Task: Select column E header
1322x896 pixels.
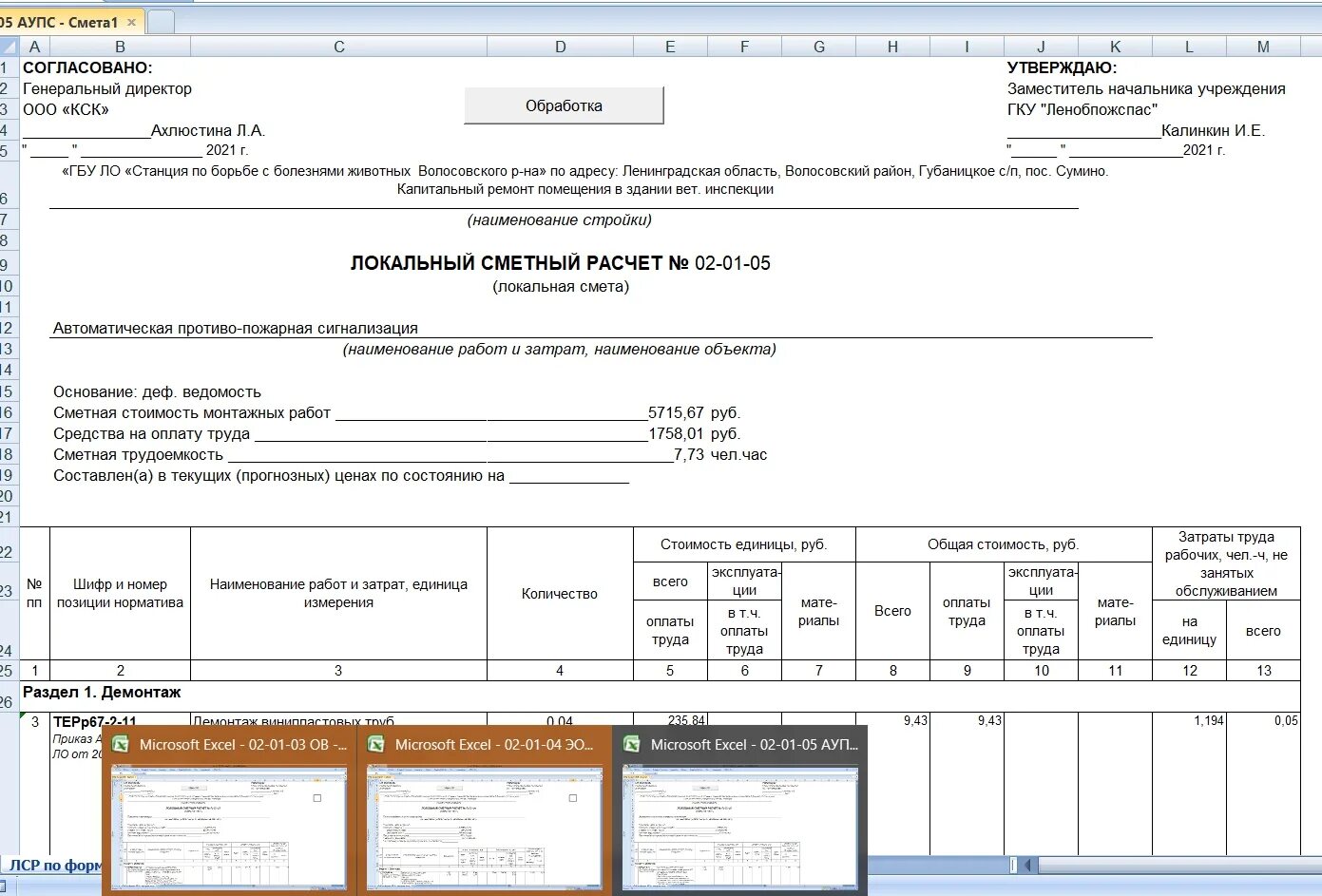Action: point(670,47)
